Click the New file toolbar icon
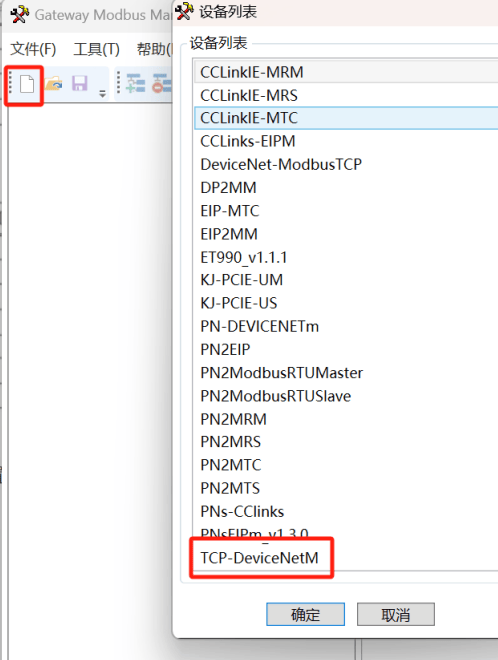 (27, 84)
